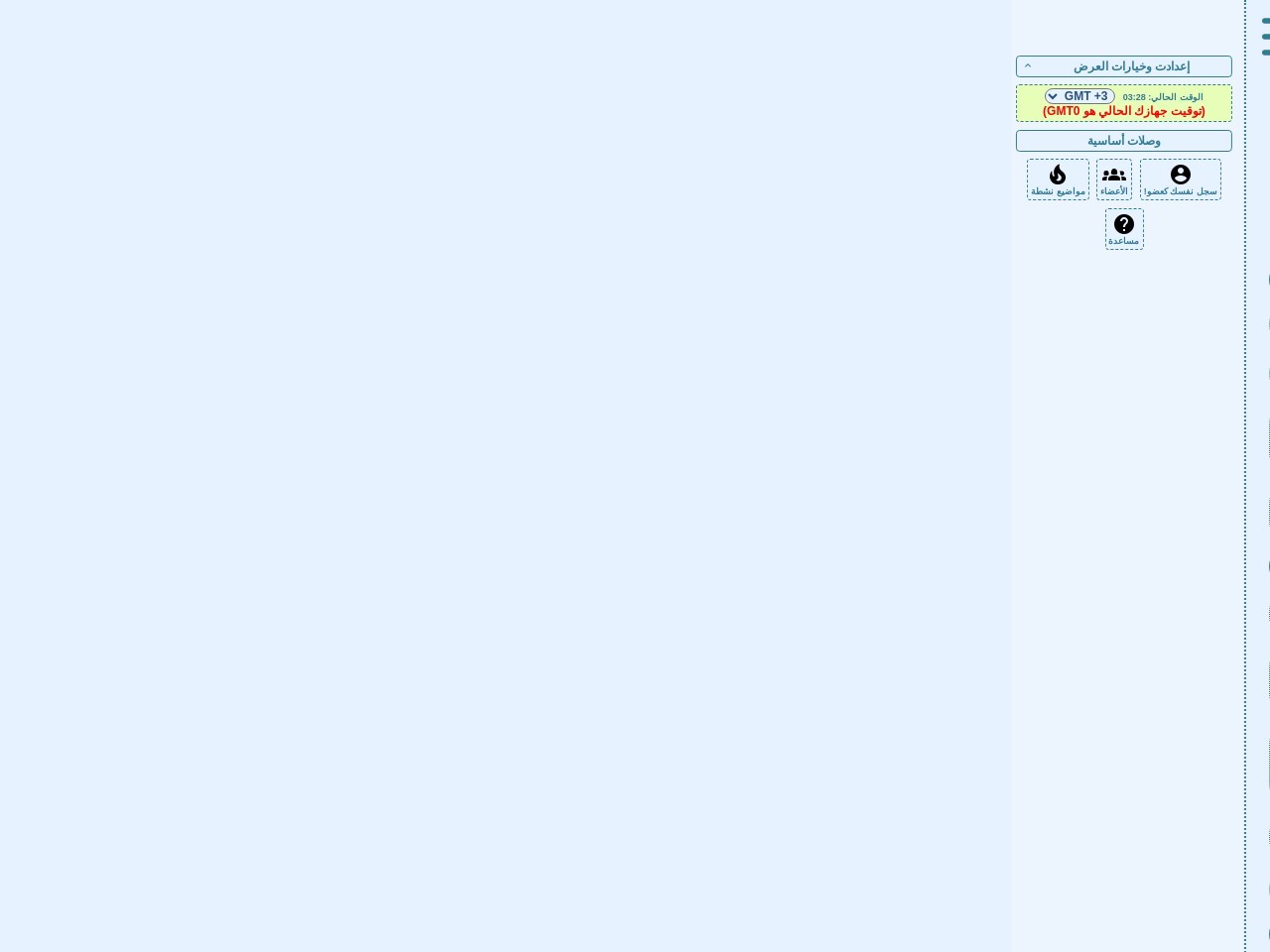Click the active topics flame icon
1270x952 pixels.
(1058, 175)
